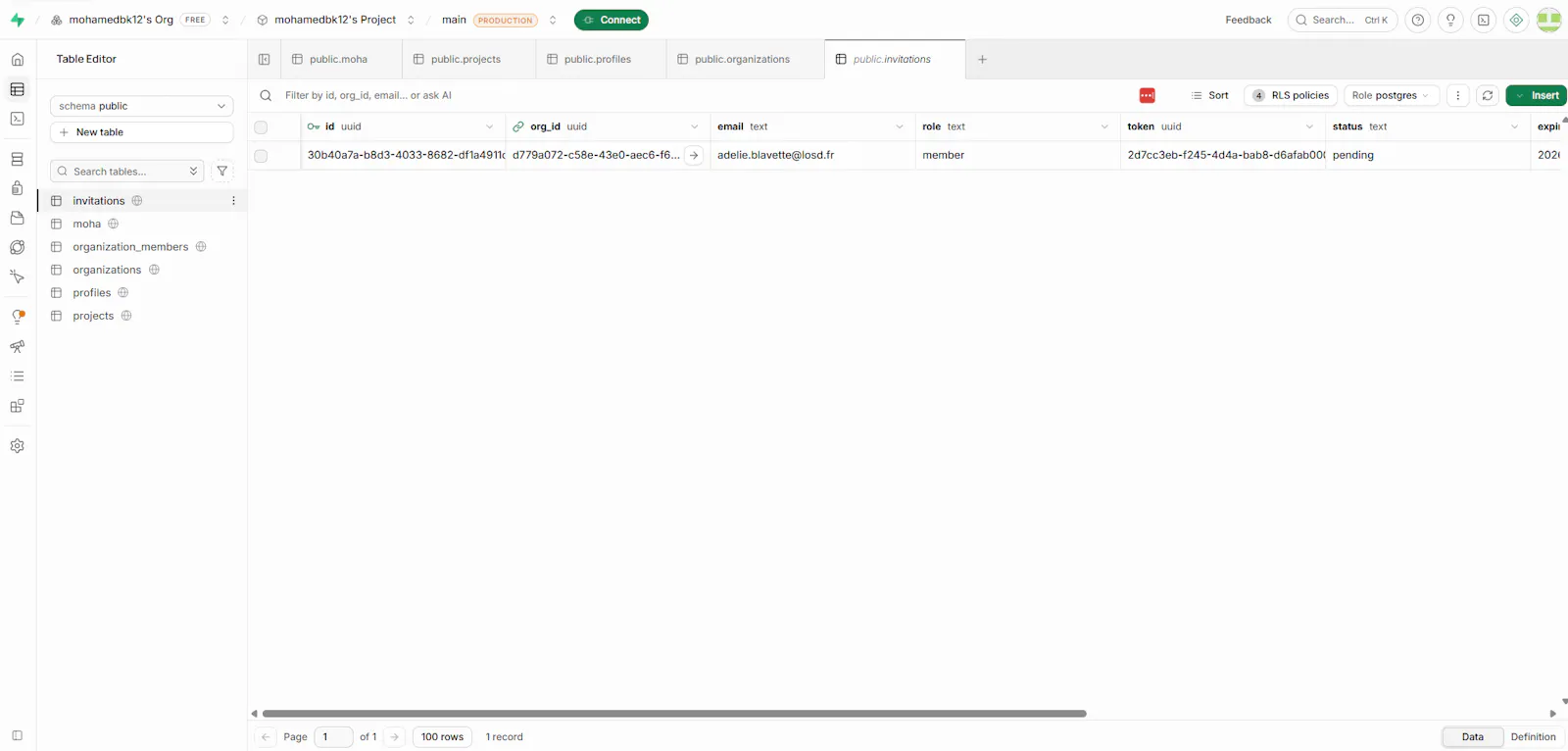Switch to the public.projects tab

(468, 59)
